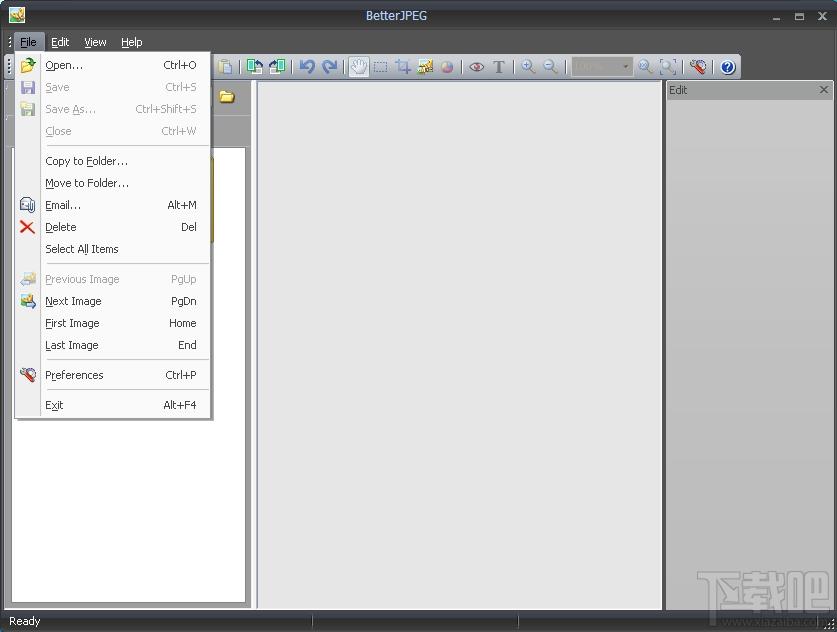Choose First Image menu entry
The width and height of the screenshot is (837, 632).
pyautogui.click(x=113, y=323)
